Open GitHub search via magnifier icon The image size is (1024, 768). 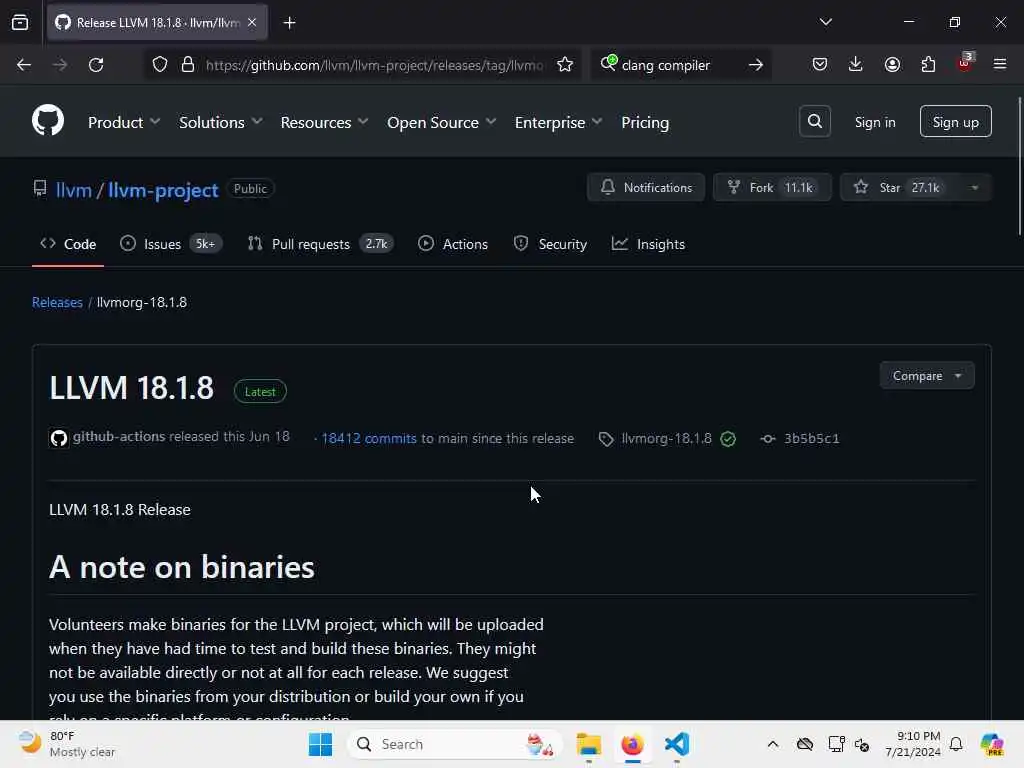[814, 121]
